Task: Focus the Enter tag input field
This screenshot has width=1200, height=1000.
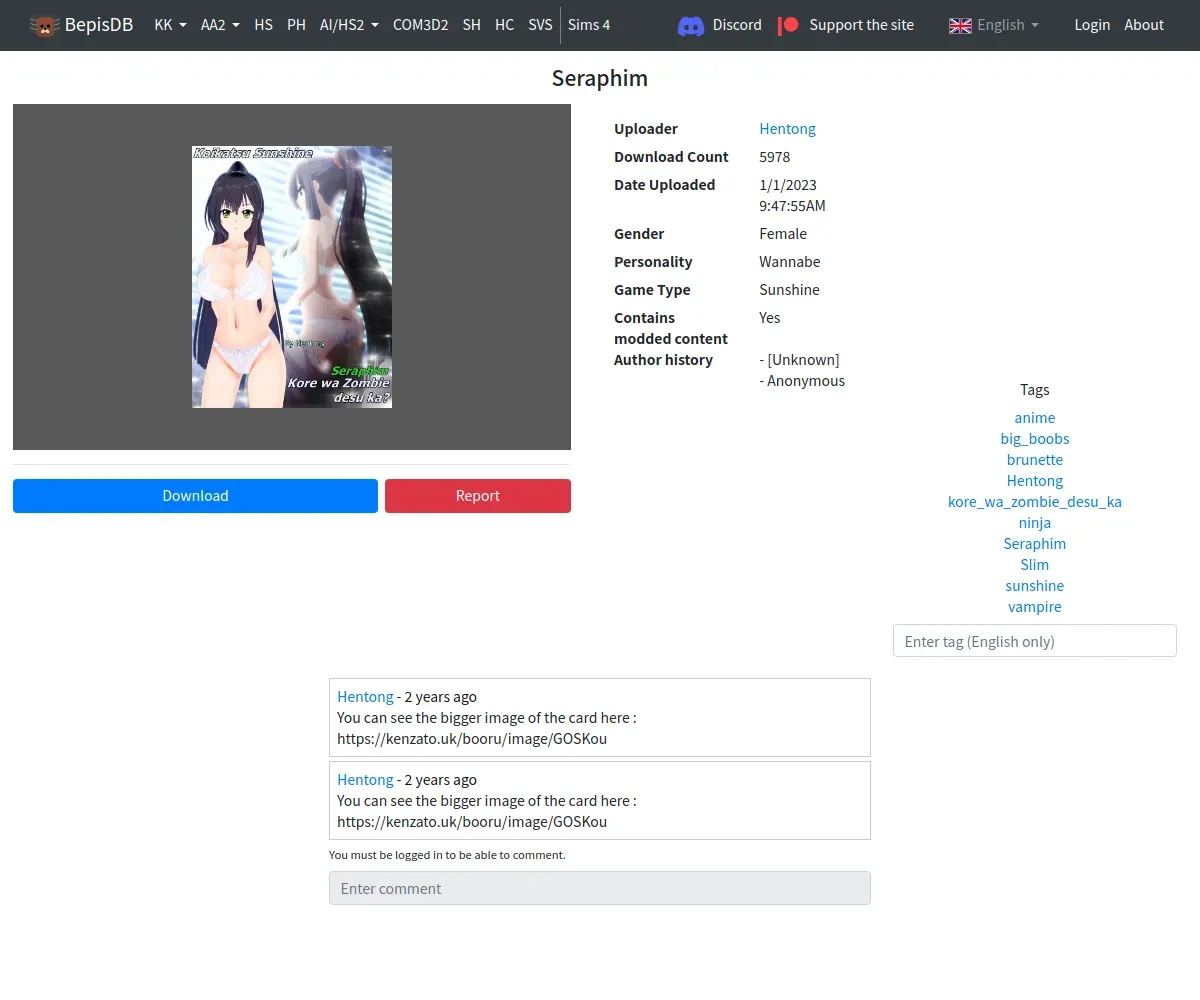Action: (1035, 641)
